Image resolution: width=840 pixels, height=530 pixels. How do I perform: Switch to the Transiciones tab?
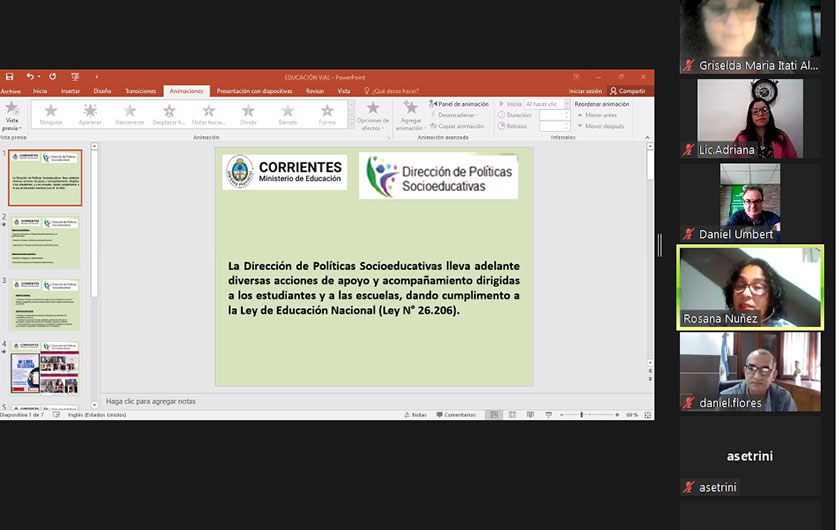tap(140, 91)
